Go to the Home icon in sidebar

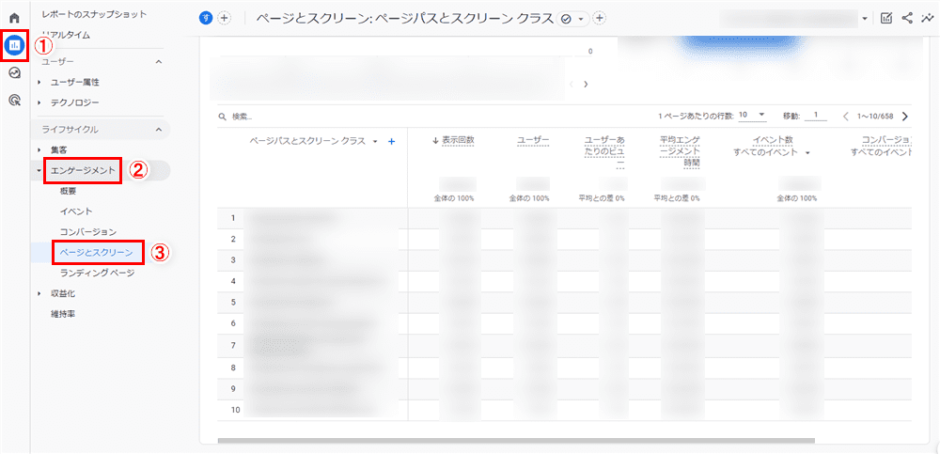14,18
